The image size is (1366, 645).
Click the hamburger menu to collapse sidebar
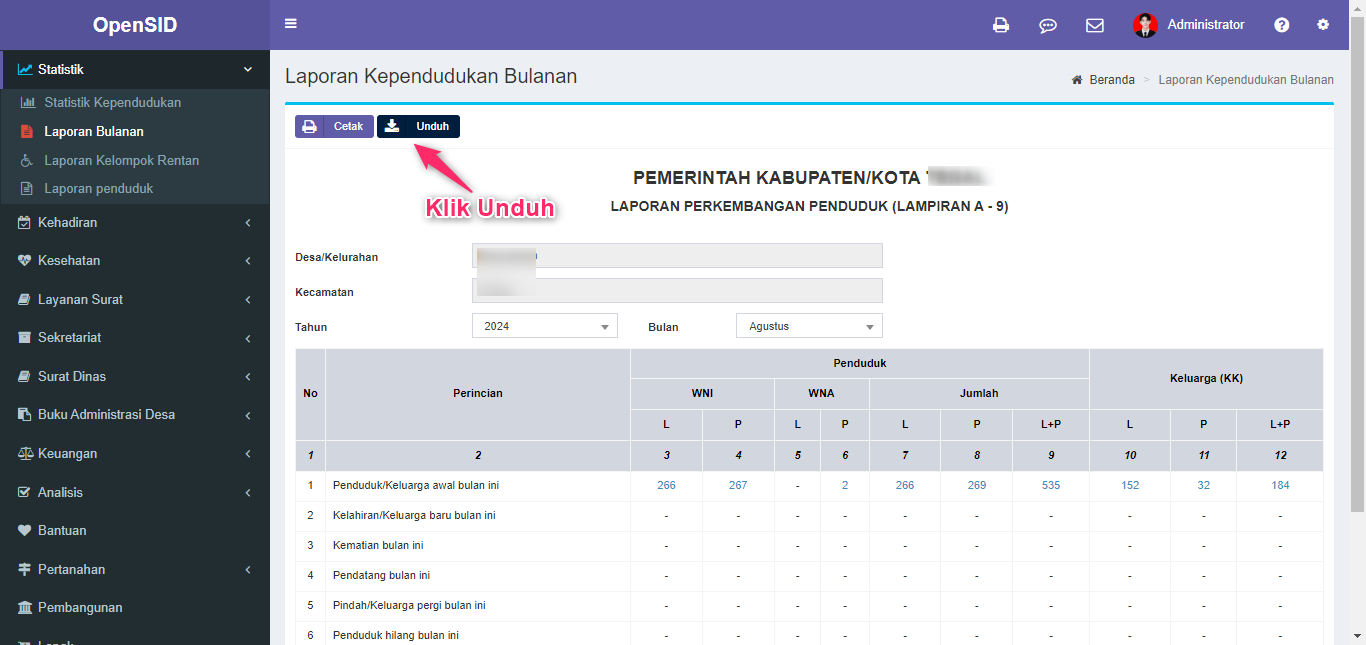pos(291,22)
